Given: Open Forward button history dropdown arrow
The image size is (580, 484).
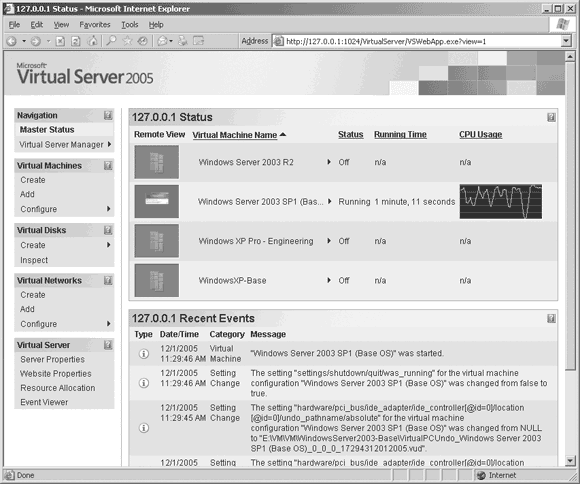Looking at the screenshot, I should 48,41.
